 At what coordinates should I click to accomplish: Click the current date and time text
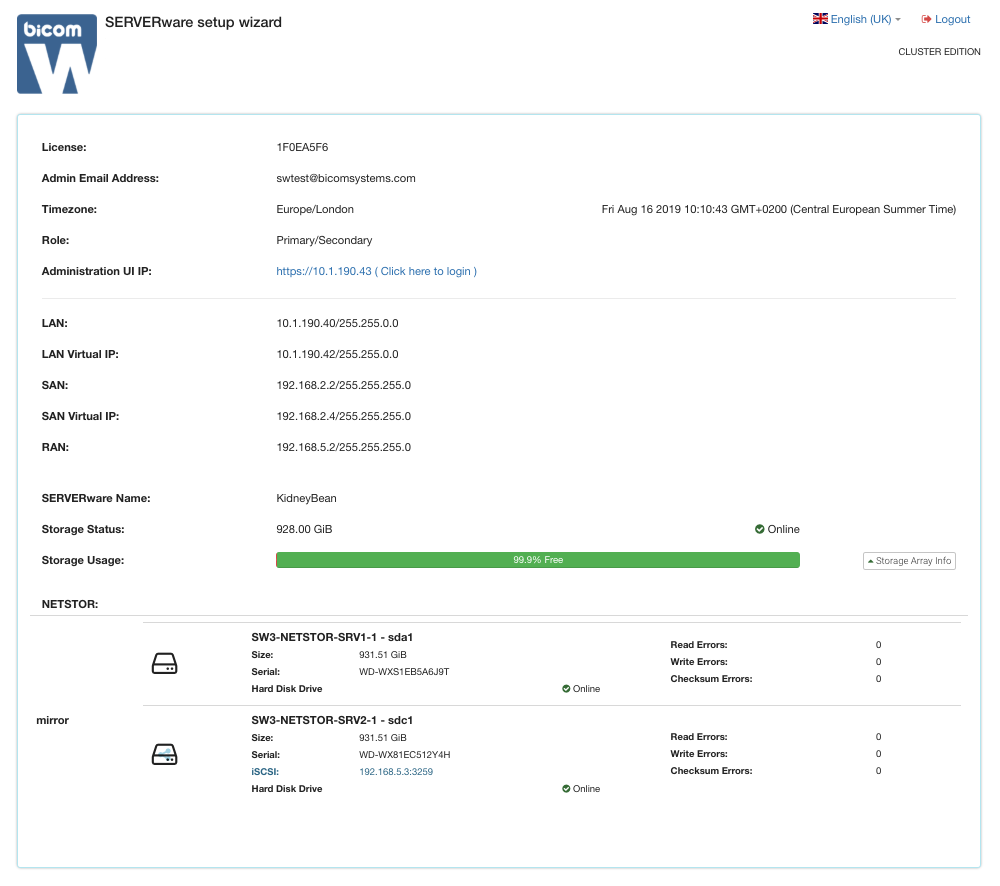779,209
